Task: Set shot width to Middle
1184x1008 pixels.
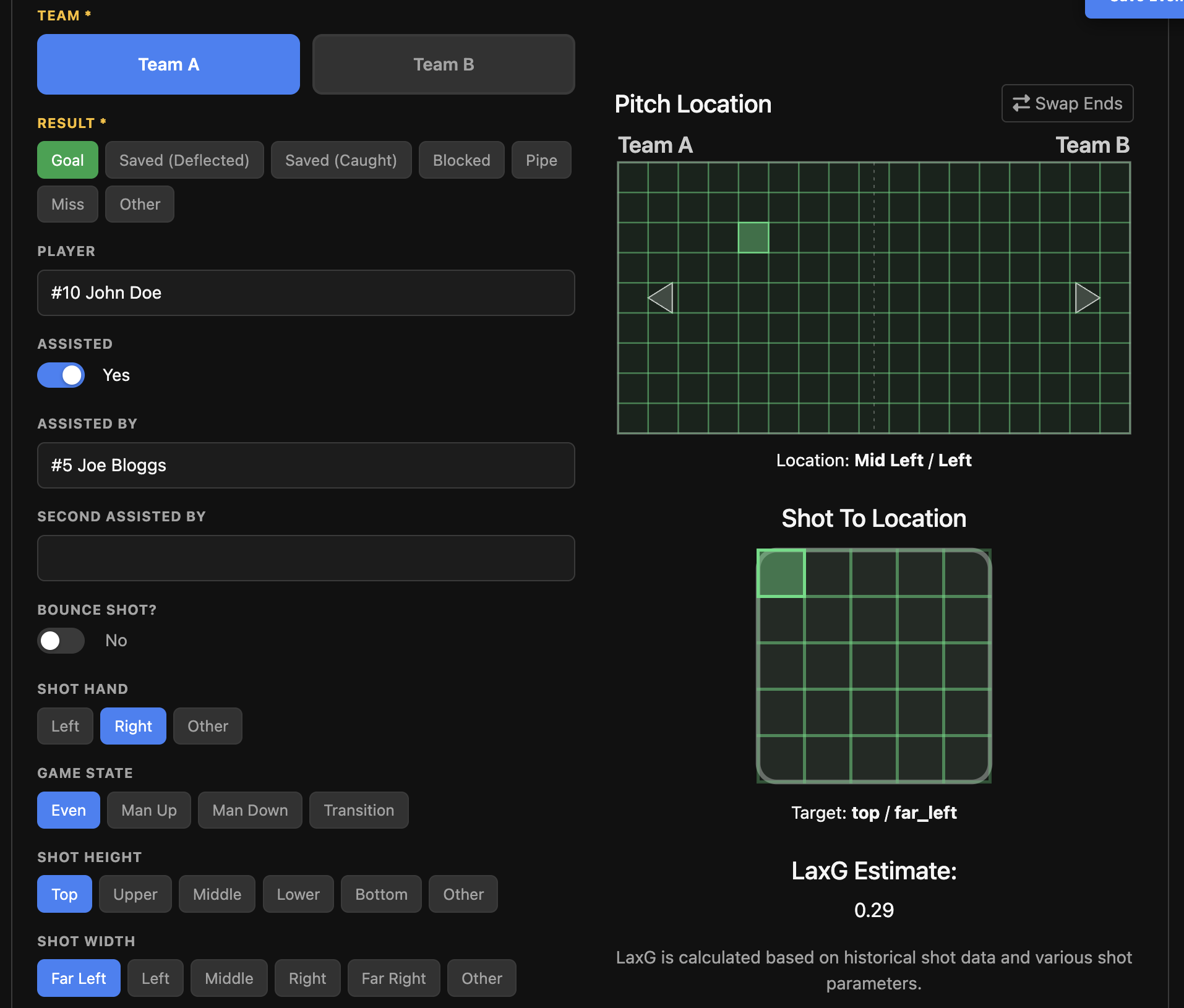Action: tap(229, 978)
